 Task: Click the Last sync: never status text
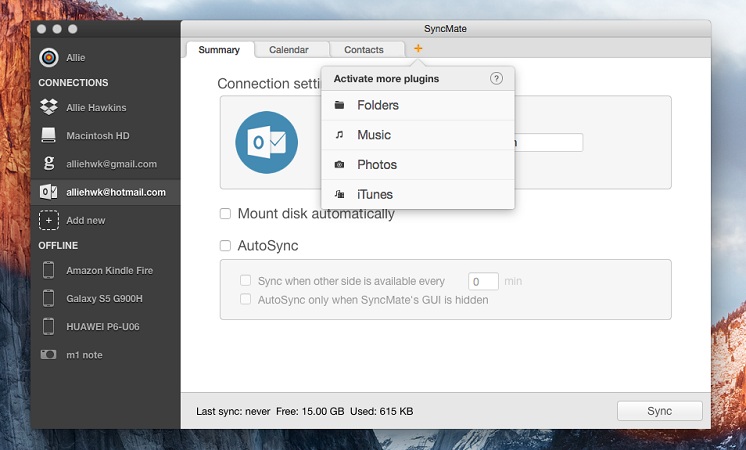point(233,411)
